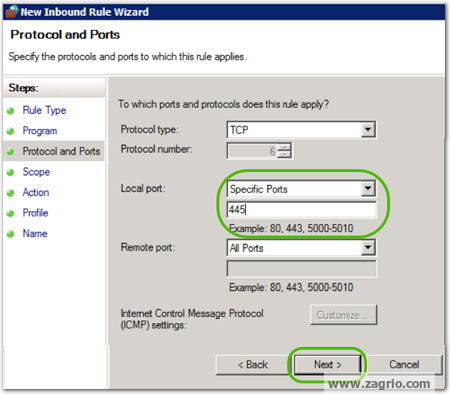The height and width of the screenshot is (394, 450).
Task: Click the disabled remote port text field
Action: click(301, 269)
